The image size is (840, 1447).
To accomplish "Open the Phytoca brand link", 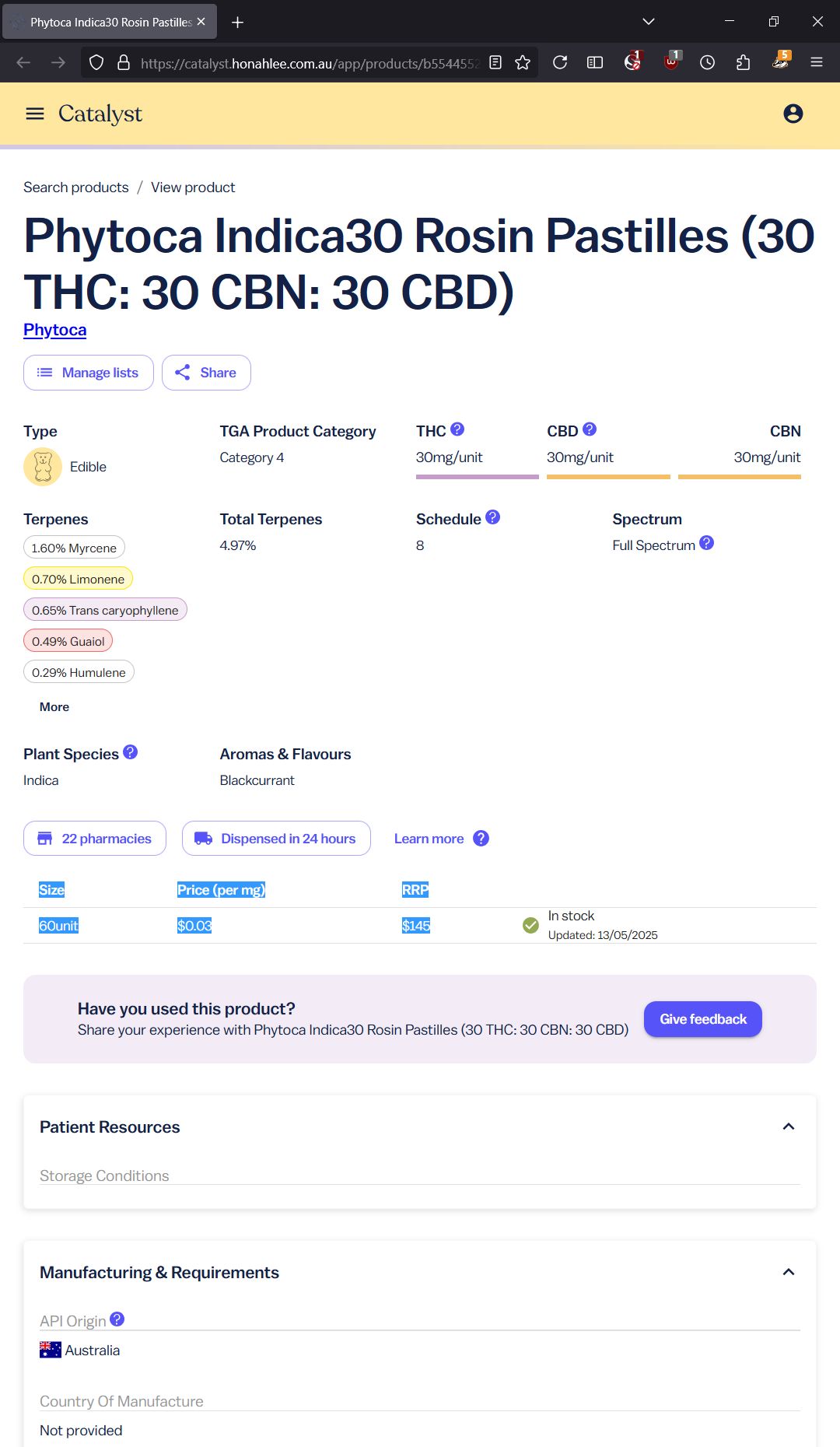I will 55,330.
